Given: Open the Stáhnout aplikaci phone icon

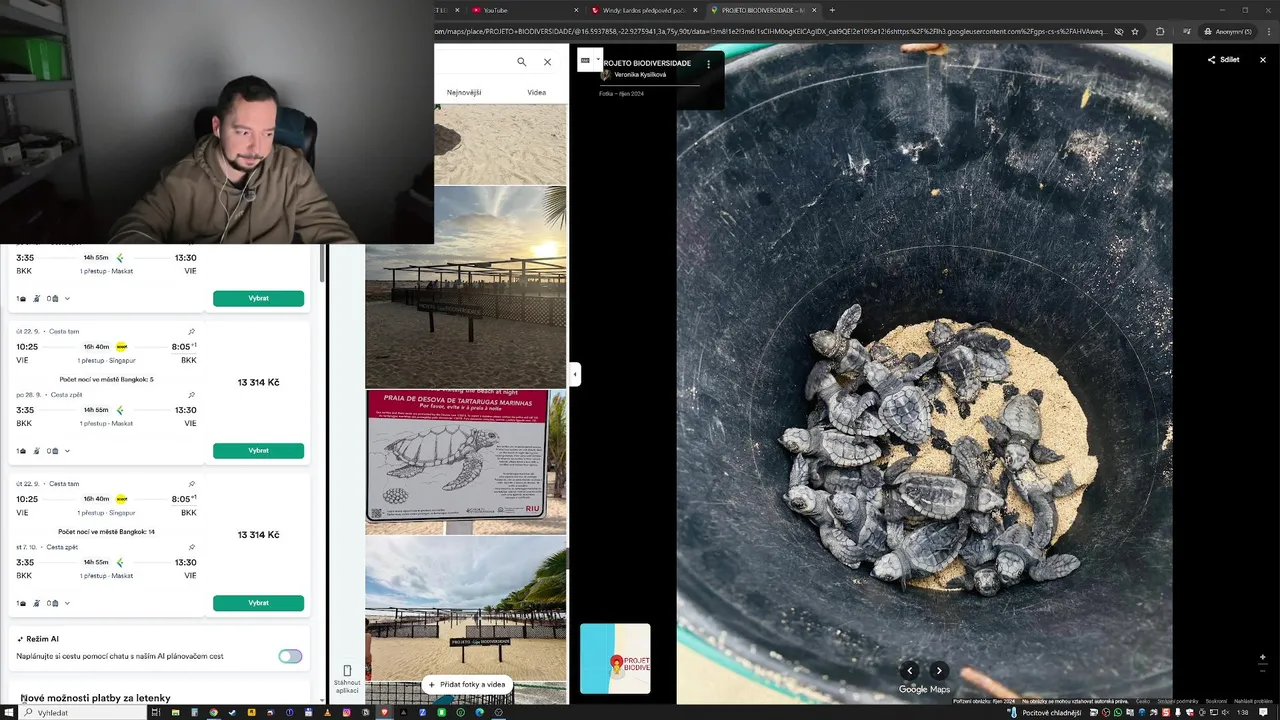Looking at the screenshot, I should pos(347,671).
